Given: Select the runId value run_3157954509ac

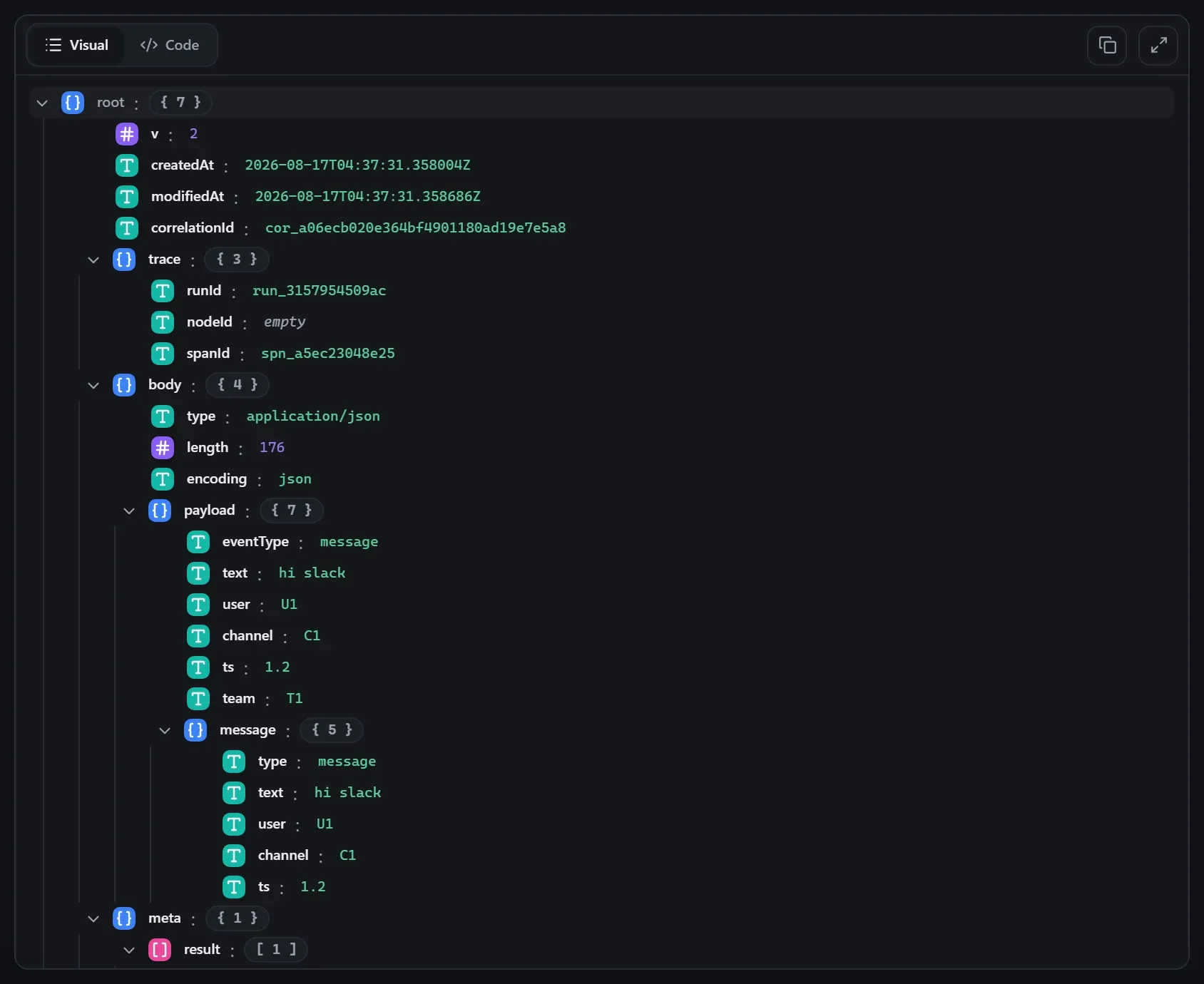Looking at the screenshot, I should coord(319,291).
